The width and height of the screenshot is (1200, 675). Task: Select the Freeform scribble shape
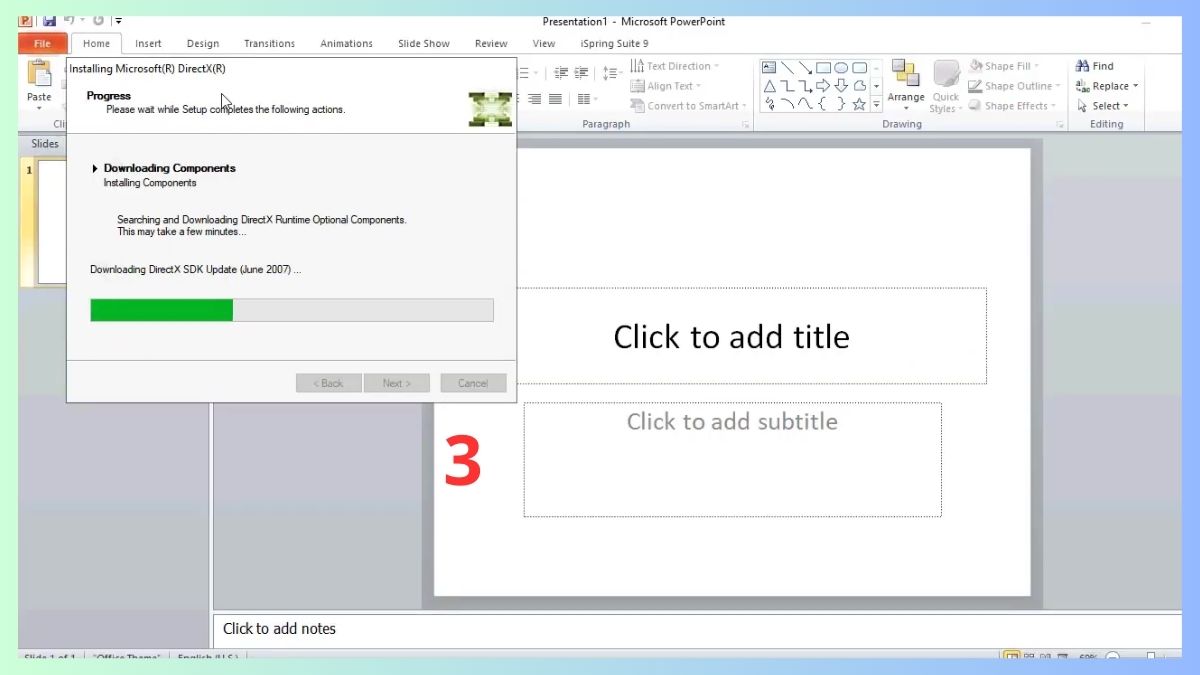pyautogui.click(x=770, y=104)
